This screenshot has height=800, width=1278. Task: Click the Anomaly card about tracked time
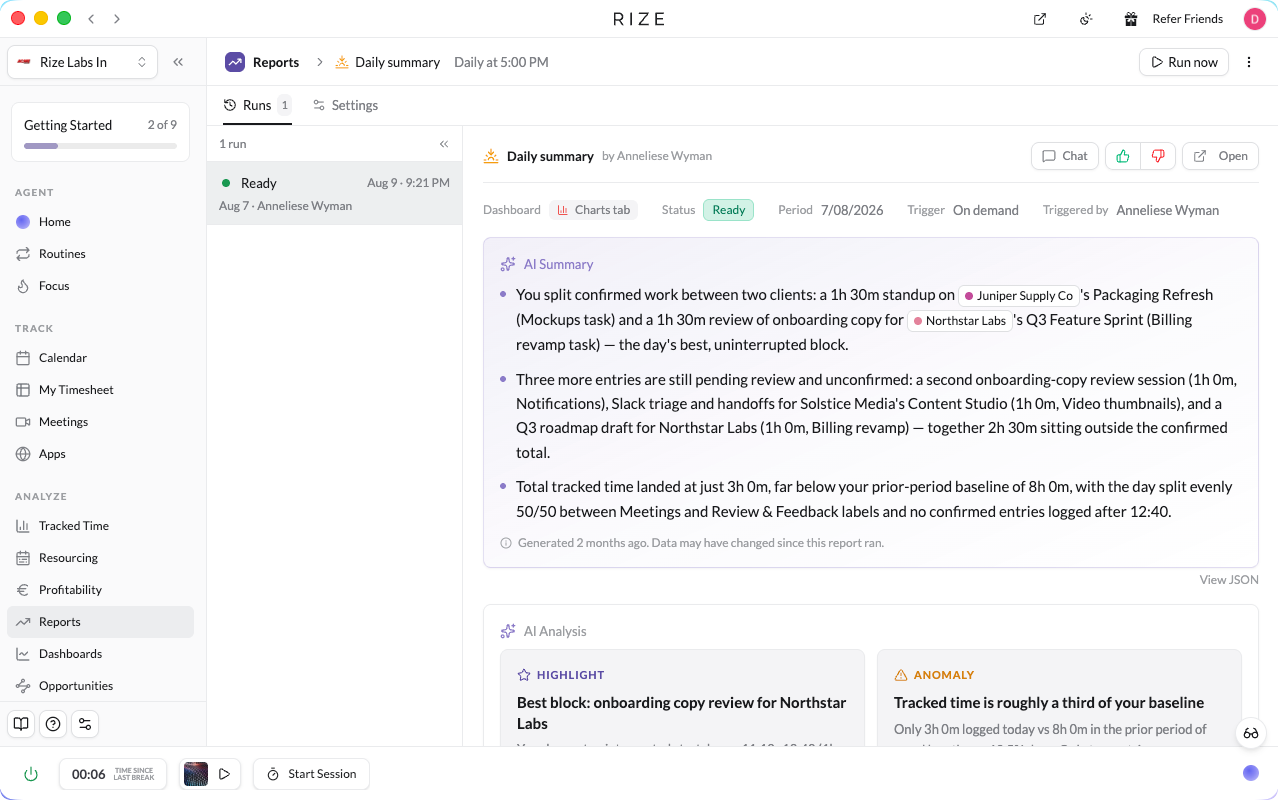coord(1059,698)
